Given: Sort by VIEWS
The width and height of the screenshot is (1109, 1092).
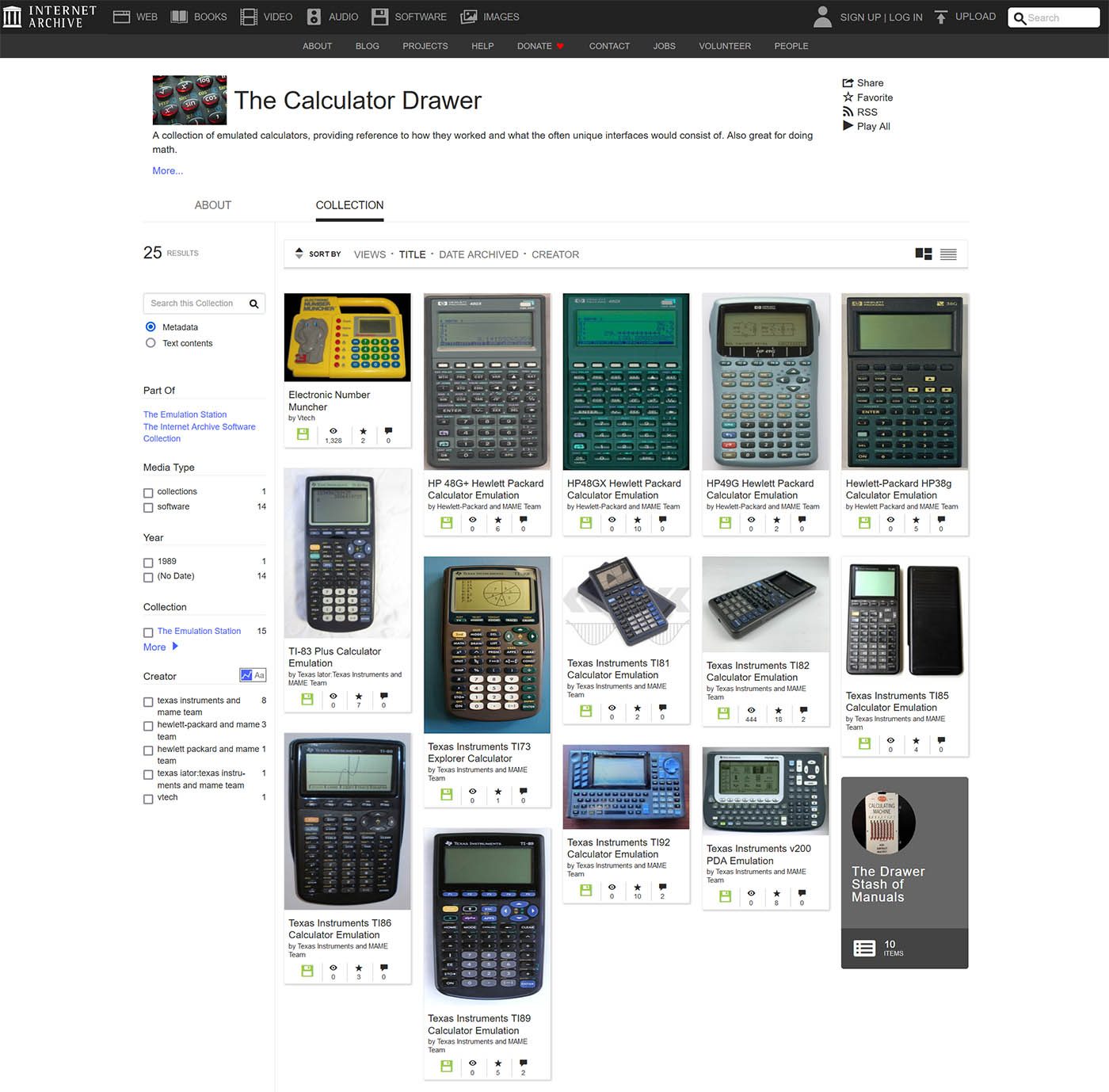Looking at the screenshot, I should (370, 254).
